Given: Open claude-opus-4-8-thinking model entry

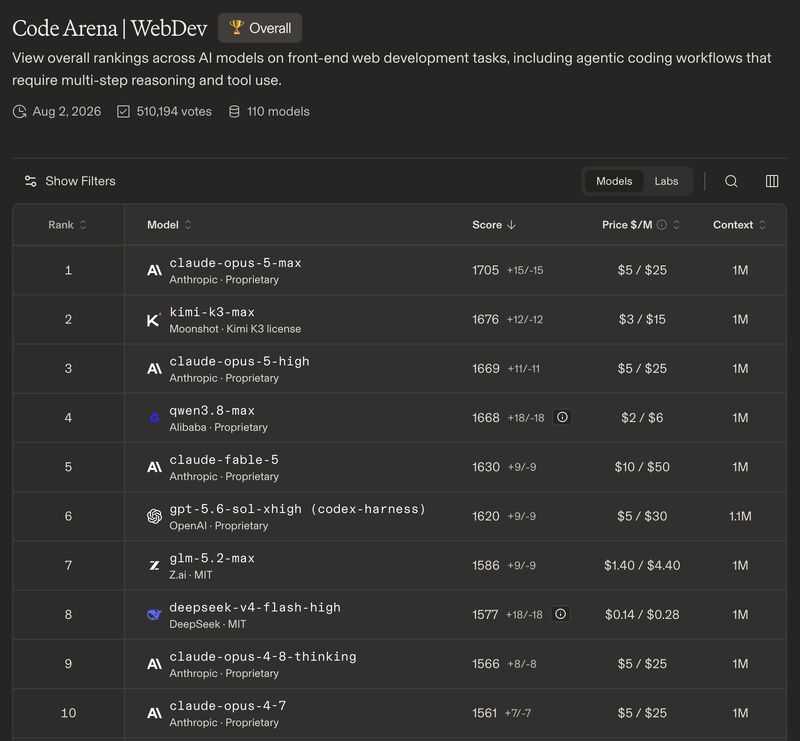Looking at the screenshot, I should point(263,656).
